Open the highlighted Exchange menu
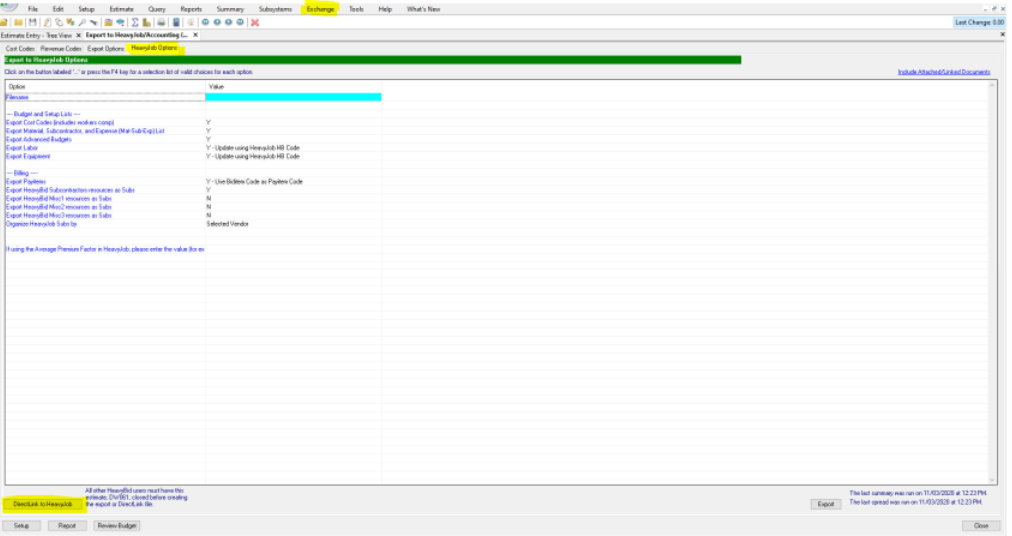Image resolution: width=1012 pixels, height=536 pixels. coord(321,9)
